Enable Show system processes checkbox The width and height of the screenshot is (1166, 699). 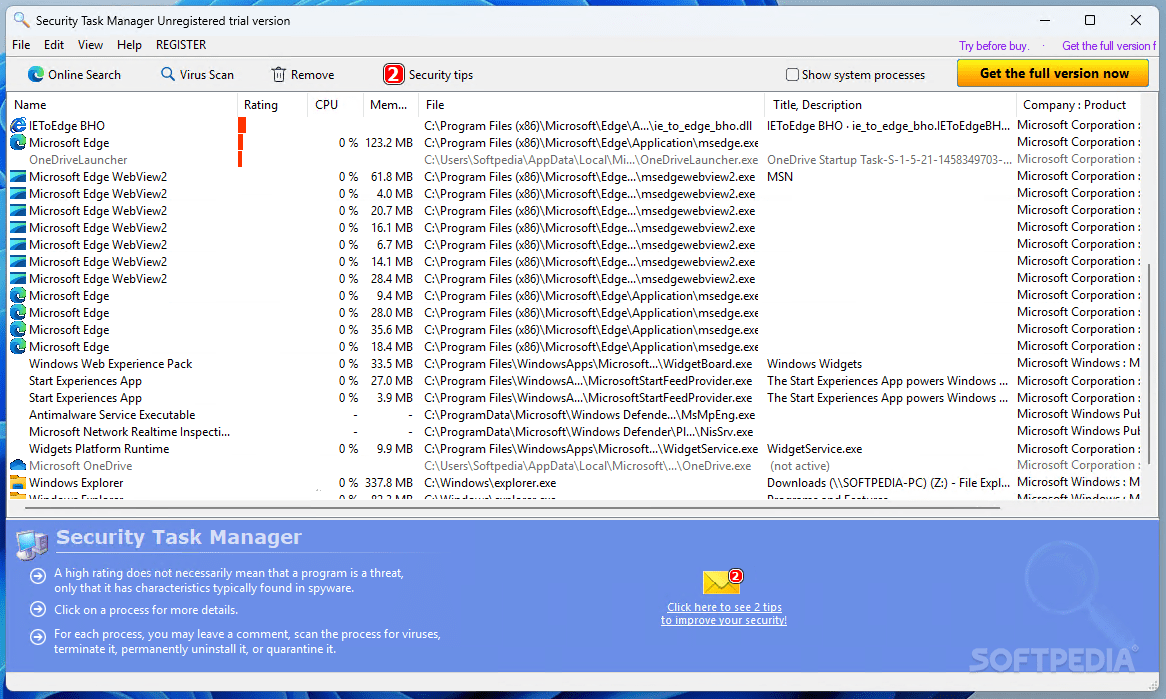(x=792, y=74)
